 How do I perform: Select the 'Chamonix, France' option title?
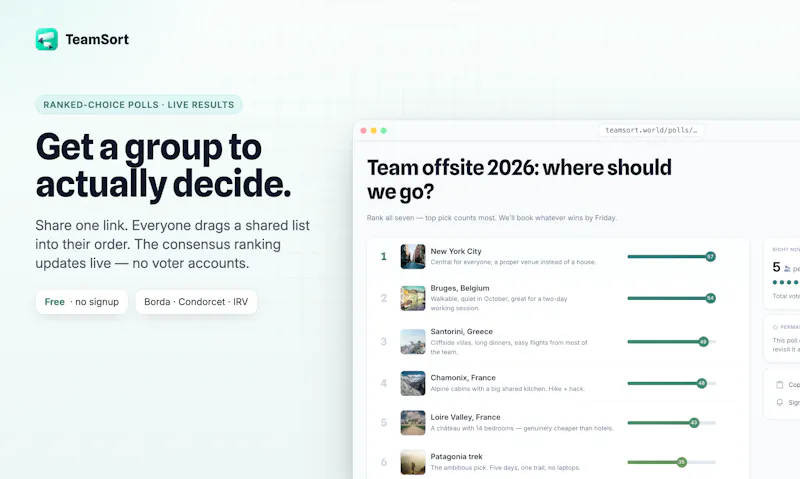coord(463,377)
